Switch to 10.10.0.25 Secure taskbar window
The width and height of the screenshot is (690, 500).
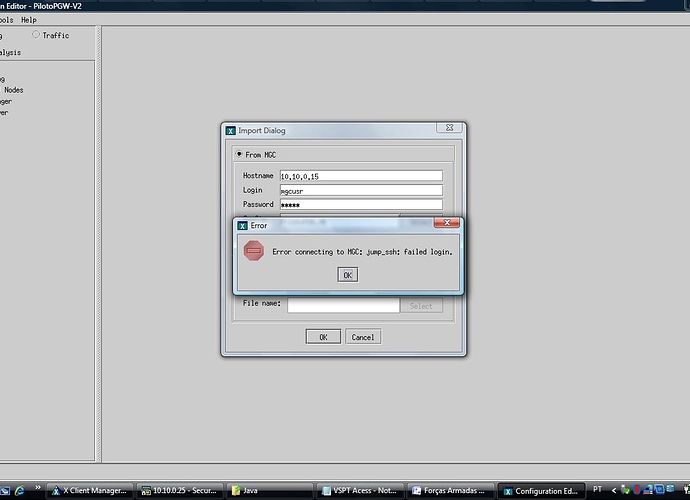[180, 490]
